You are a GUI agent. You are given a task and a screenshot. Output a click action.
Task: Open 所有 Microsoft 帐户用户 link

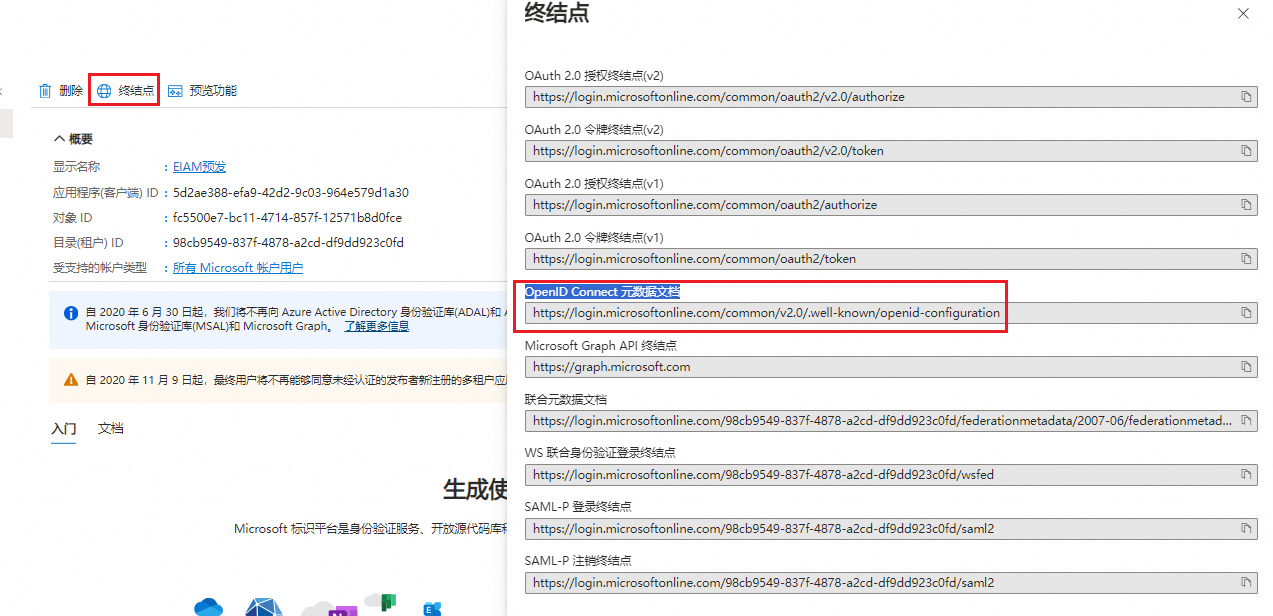point(238,268)
